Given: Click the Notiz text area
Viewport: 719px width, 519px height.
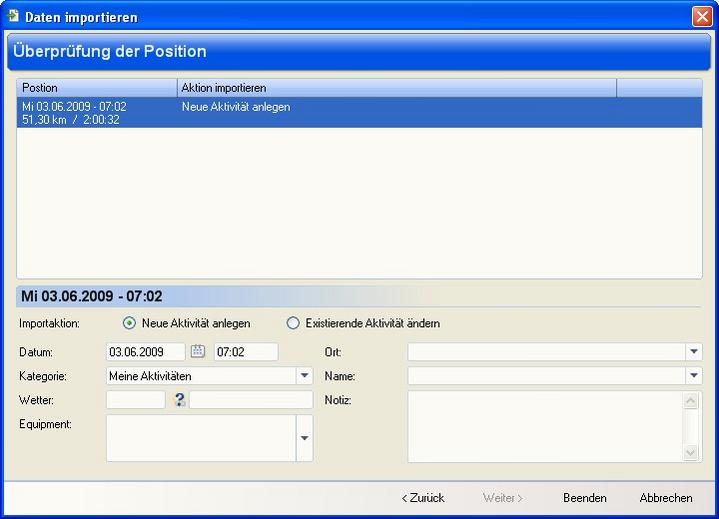Looking at the screenshot, I should point(545,426).
